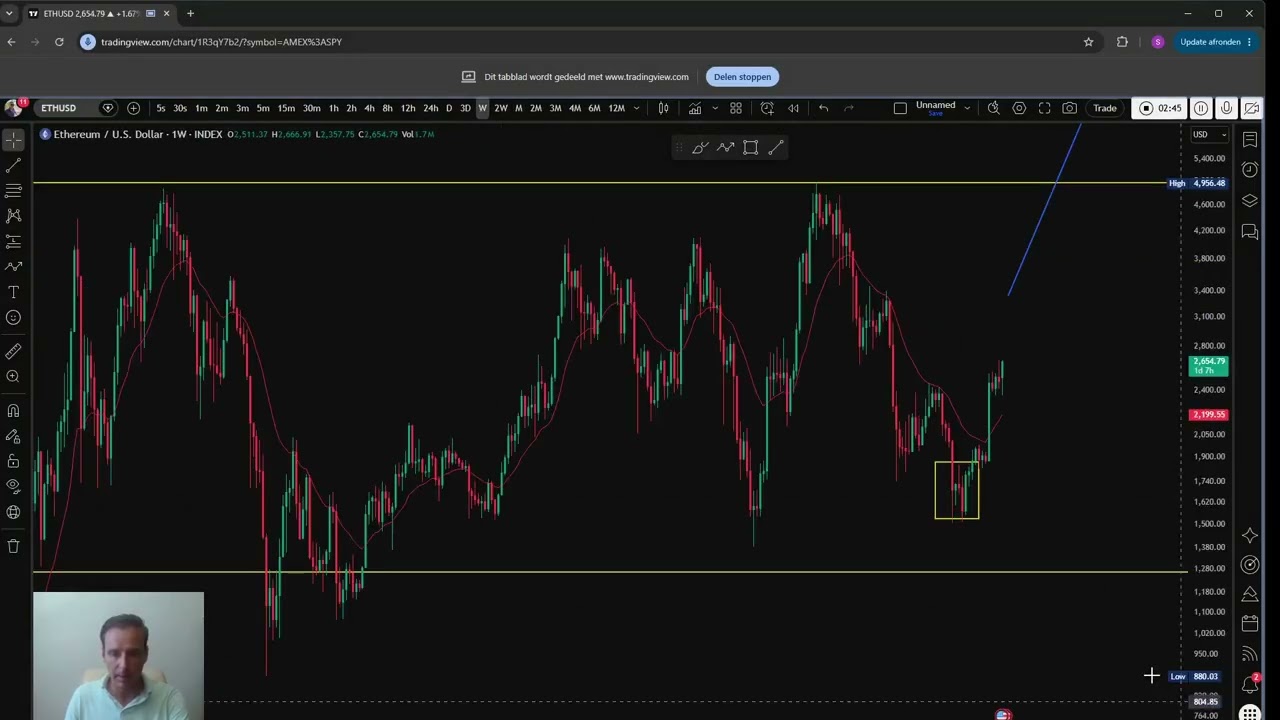Toggle fullscreen mode
Image resolution: width=1280 pixels, height=720 pixels.
point(1044,108)
